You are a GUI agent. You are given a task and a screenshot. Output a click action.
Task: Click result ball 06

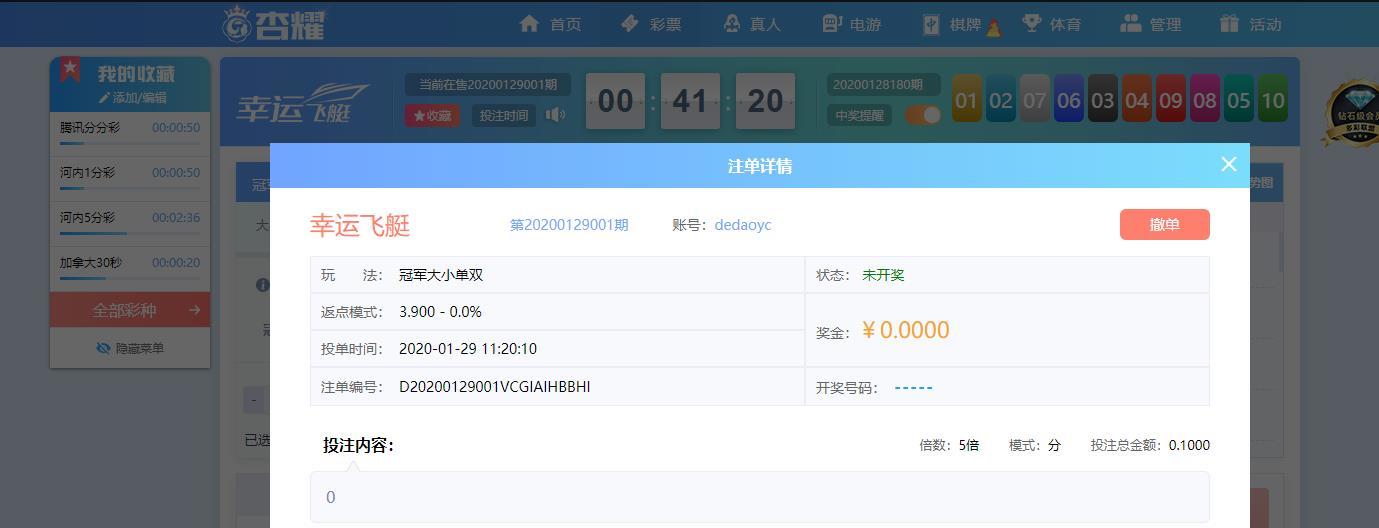[x=1069, y=99]
